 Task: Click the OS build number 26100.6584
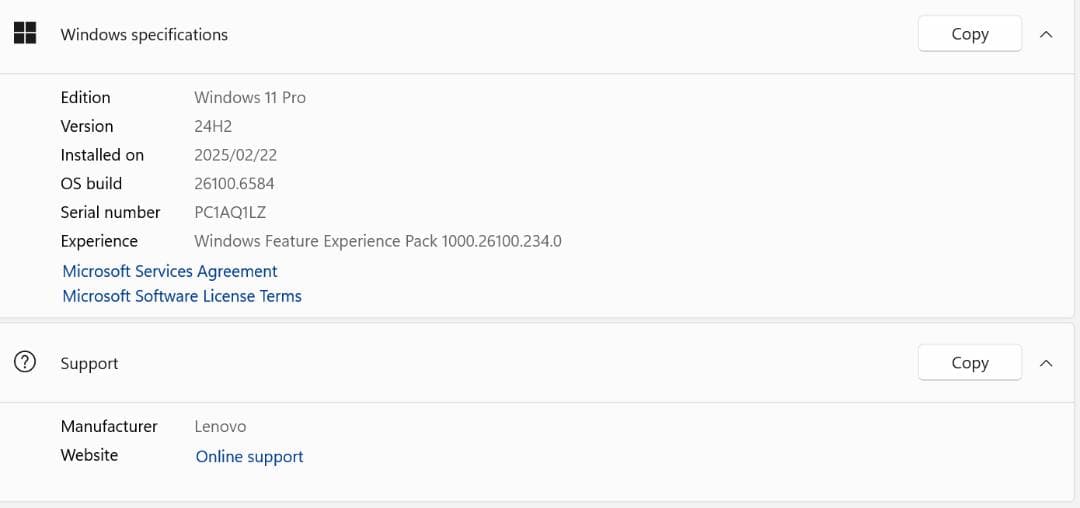(234, 183)
